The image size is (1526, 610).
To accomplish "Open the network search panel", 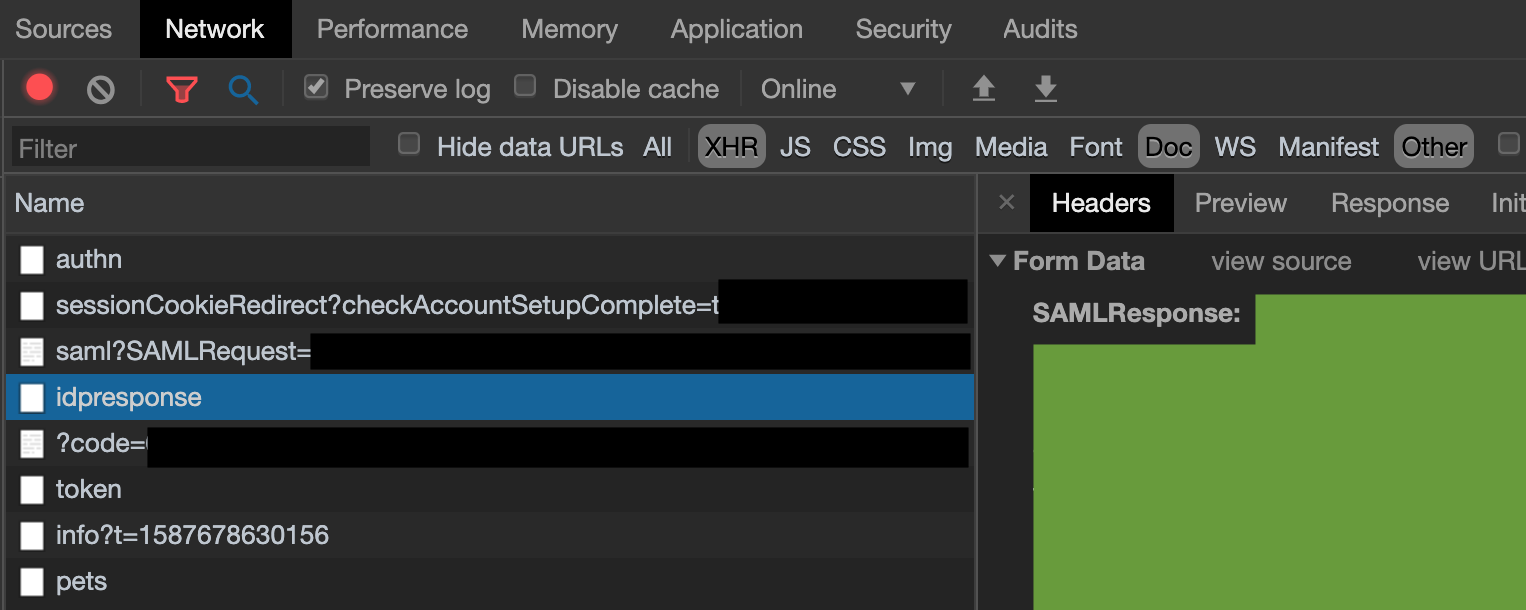I will tap(240, 88).
